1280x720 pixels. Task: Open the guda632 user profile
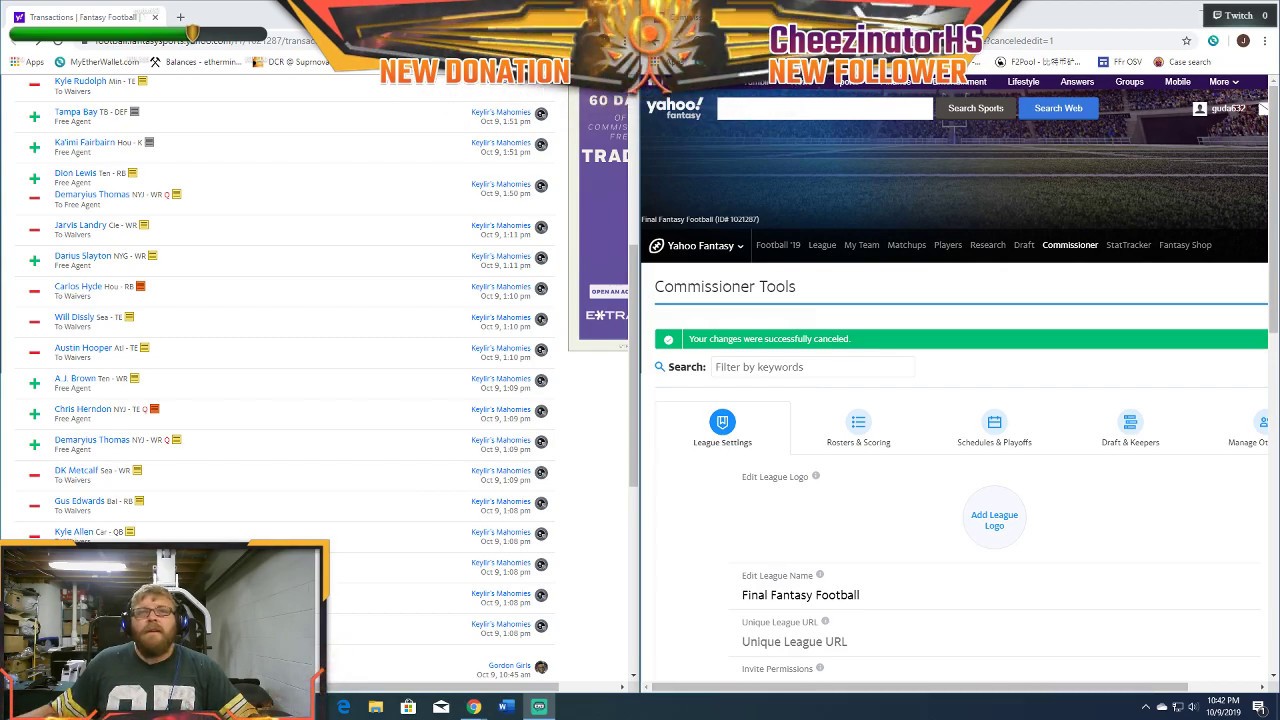[1220, 108]
